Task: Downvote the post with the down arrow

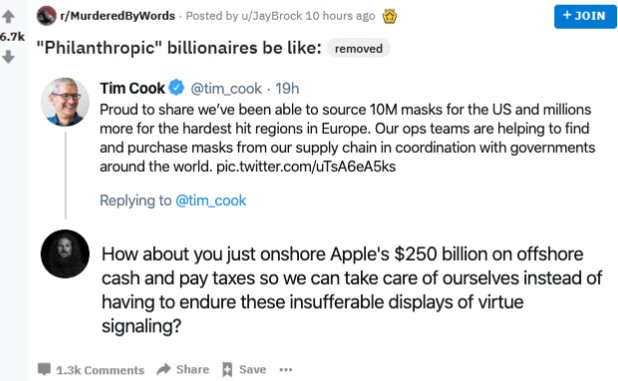Action: (8, 57)
